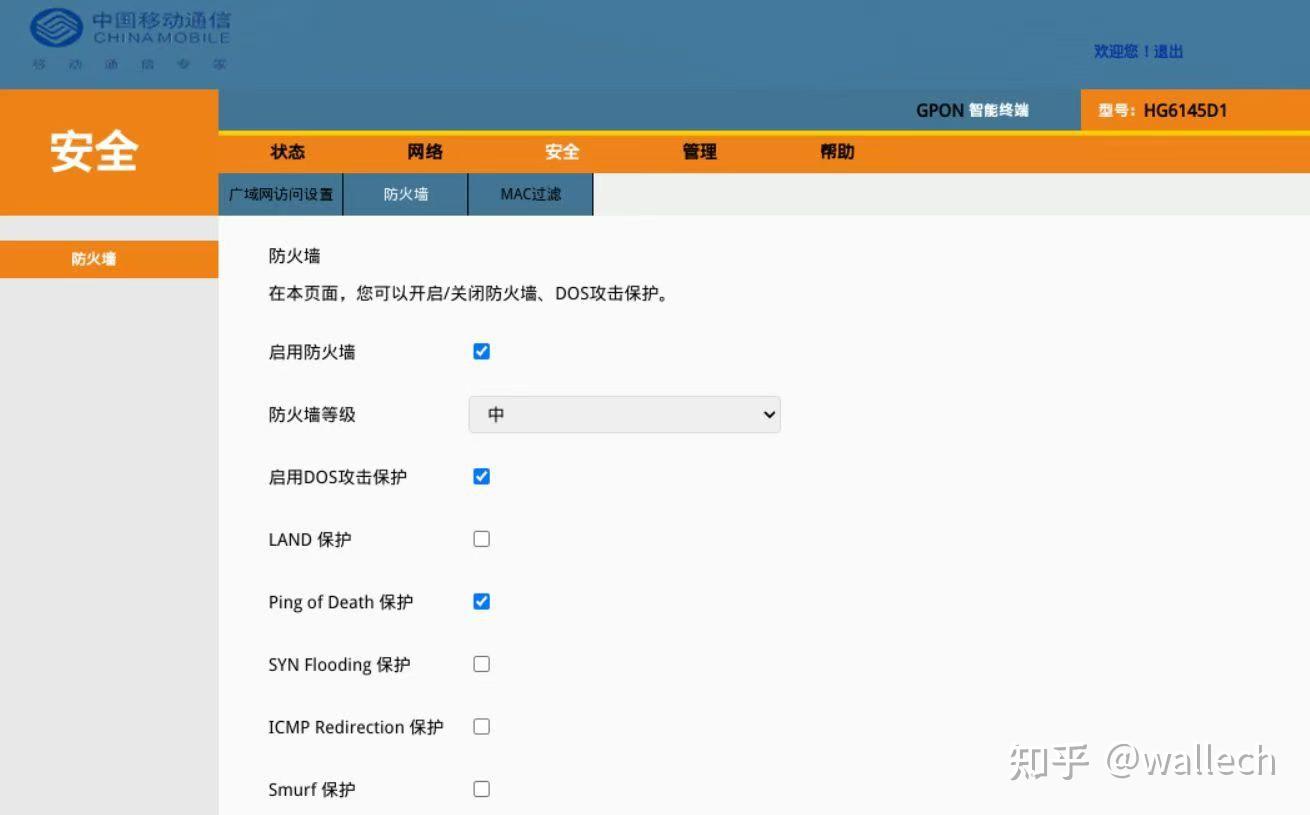The image size is (1310, 815).
Task: Switch to the MAC过滤 sub-tab
Action: (x=530, y=194)
